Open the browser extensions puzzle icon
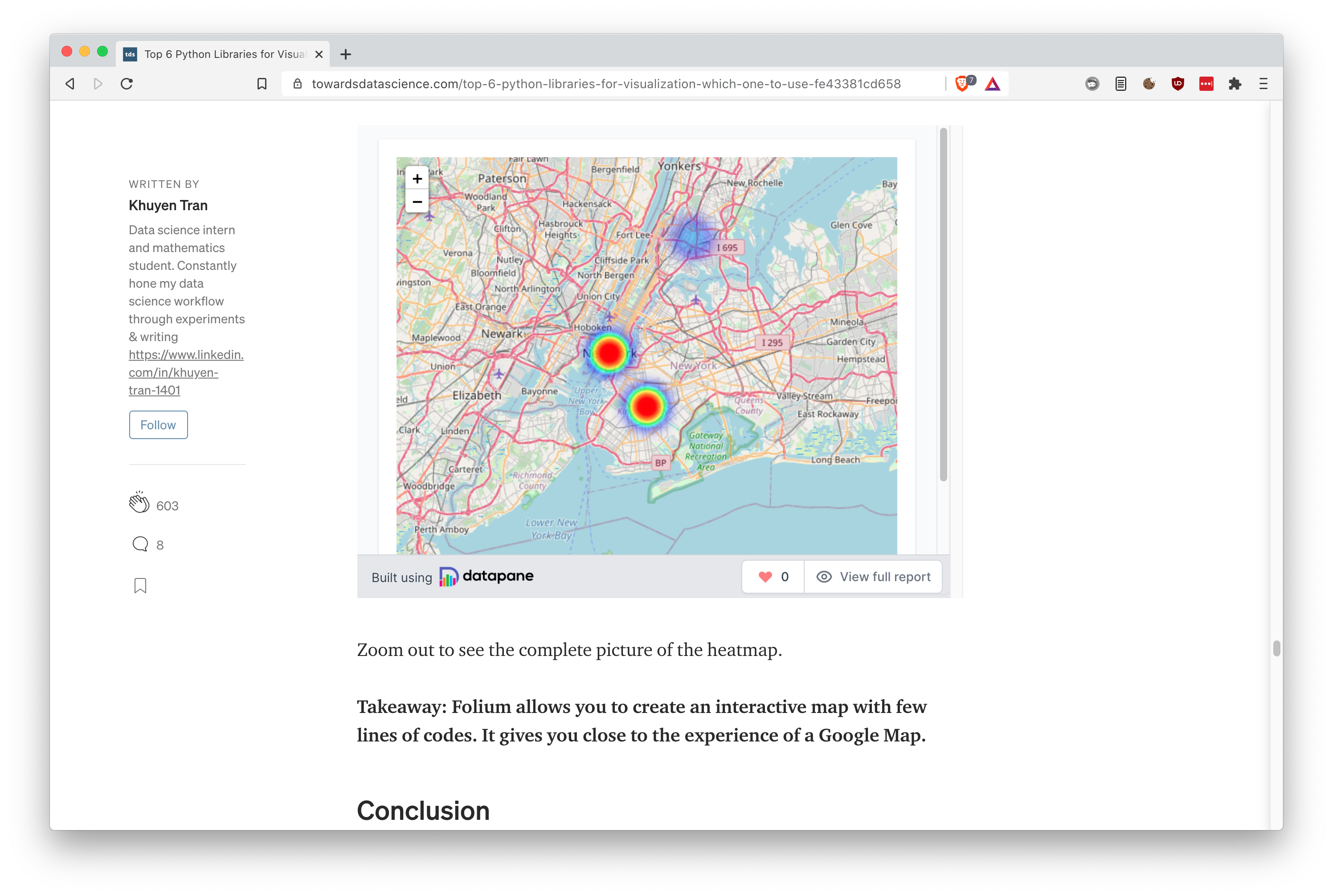 tap(1235, 84)
